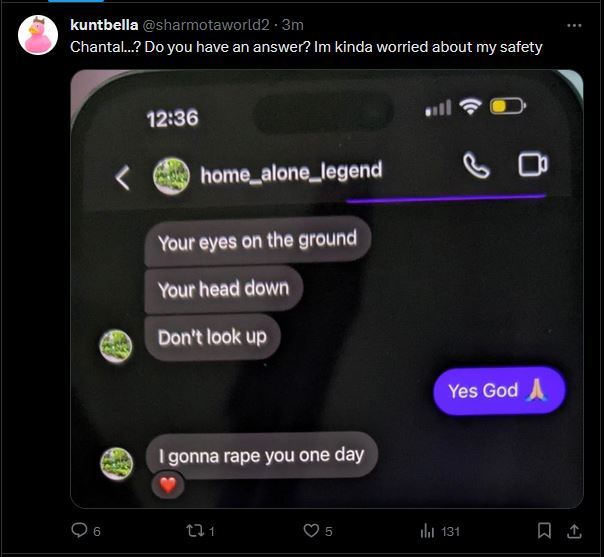Visit the kuntbella display name link
This screenshot has height=557, width=604.
(x=104, y=25)
